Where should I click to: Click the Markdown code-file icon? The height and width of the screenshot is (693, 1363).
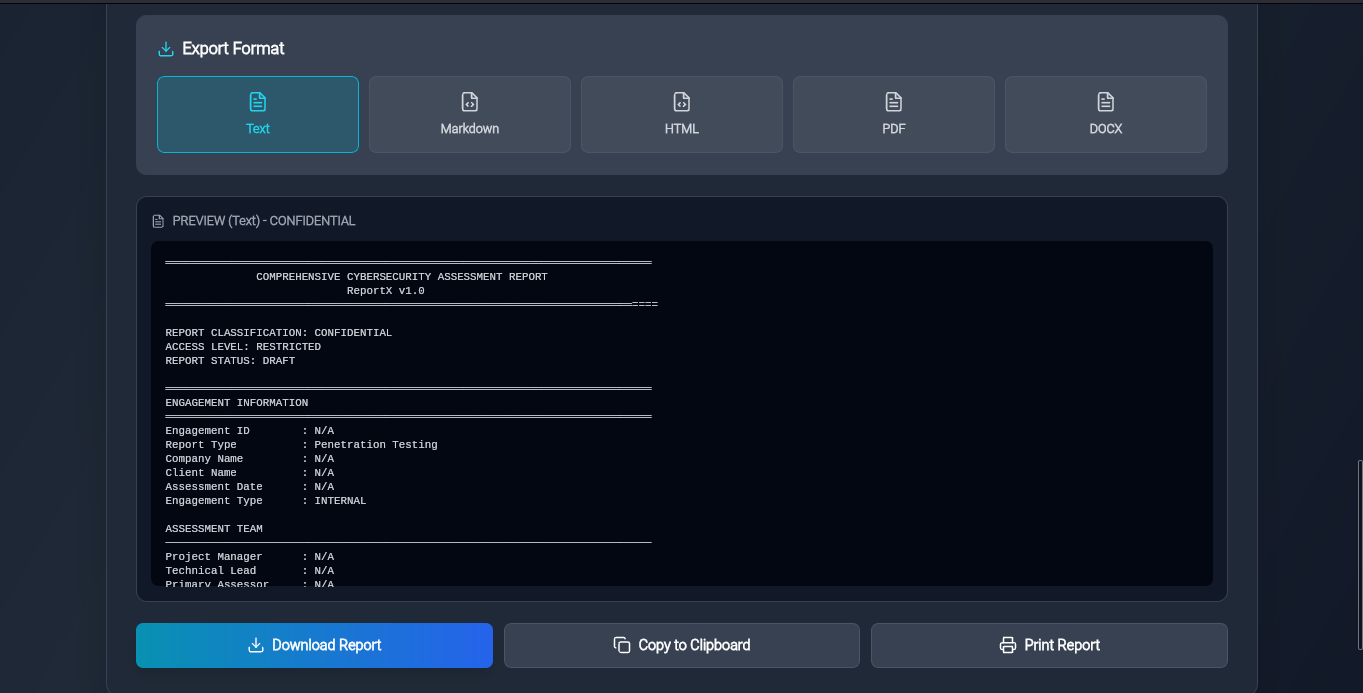[x=469, y=101]
